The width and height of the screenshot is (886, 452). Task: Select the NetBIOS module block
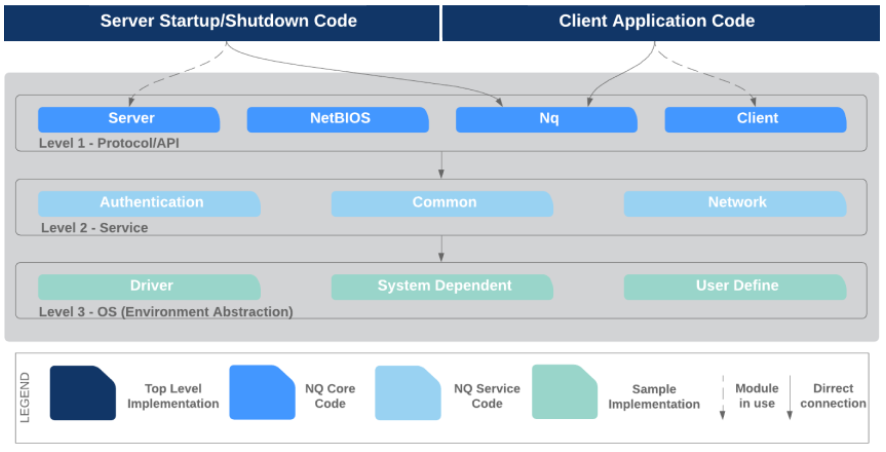coord(338,119)
